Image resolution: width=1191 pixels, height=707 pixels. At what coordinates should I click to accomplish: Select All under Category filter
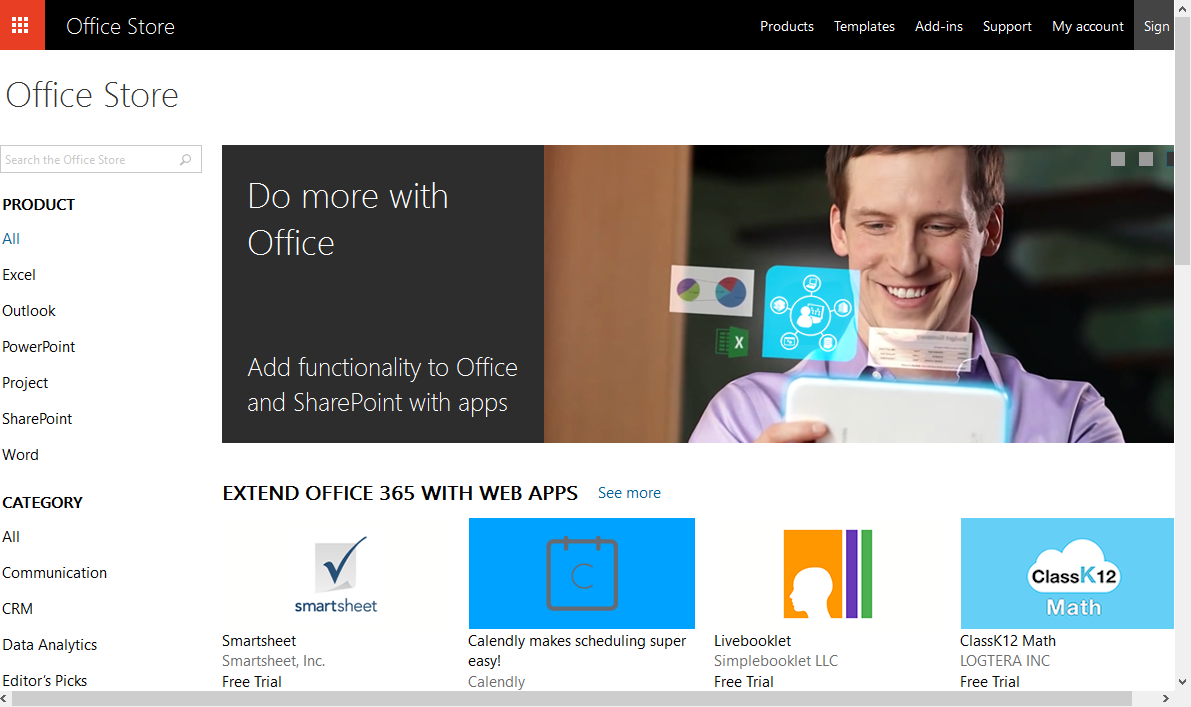11,537
